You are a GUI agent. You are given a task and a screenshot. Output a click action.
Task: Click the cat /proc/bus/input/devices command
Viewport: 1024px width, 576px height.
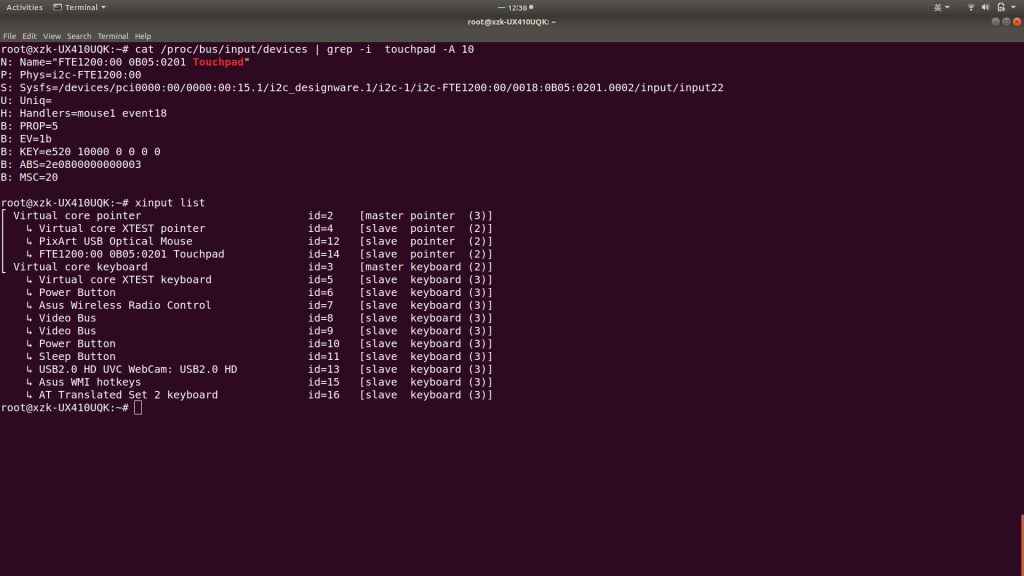[x=304, y=50]
